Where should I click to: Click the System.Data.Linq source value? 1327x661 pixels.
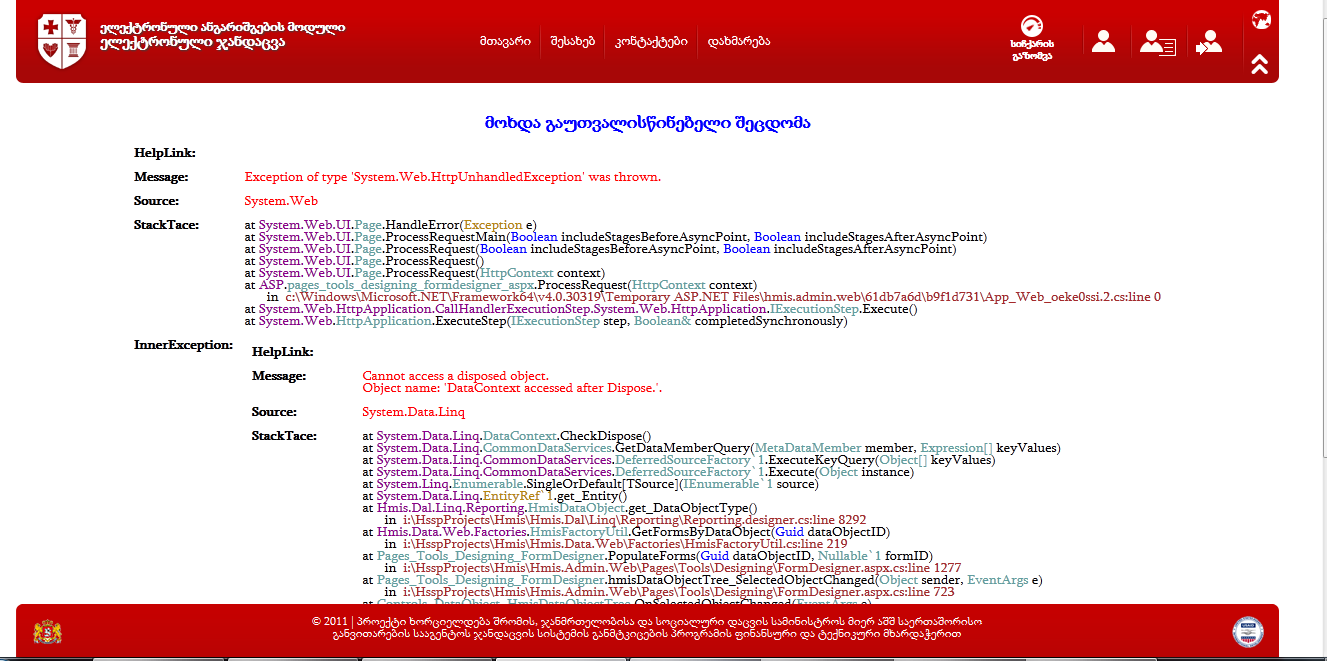(x=413, y=411)
